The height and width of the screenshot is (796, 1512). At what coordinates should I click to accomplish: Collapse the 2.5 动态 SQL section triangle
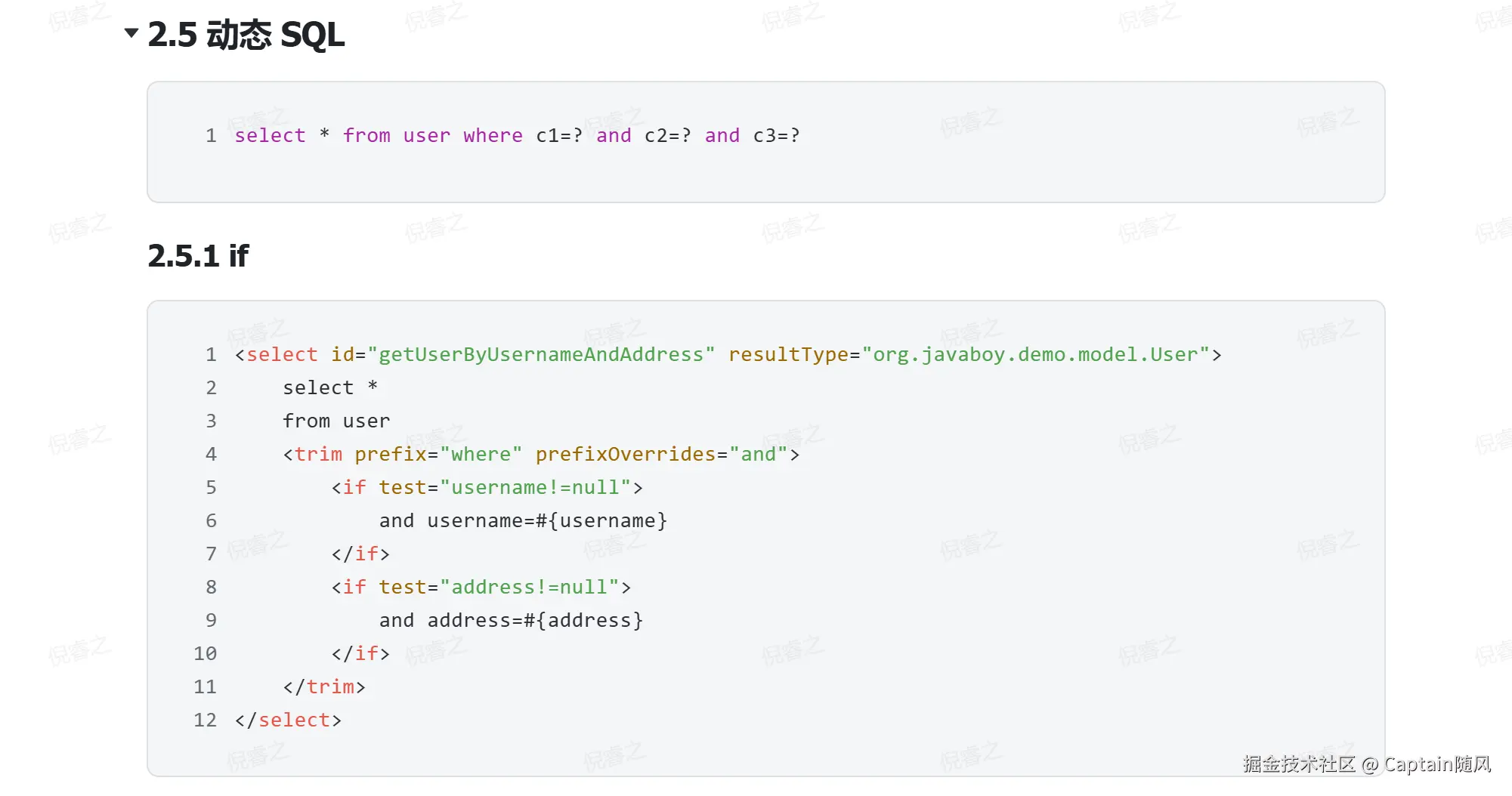point(131,32)
